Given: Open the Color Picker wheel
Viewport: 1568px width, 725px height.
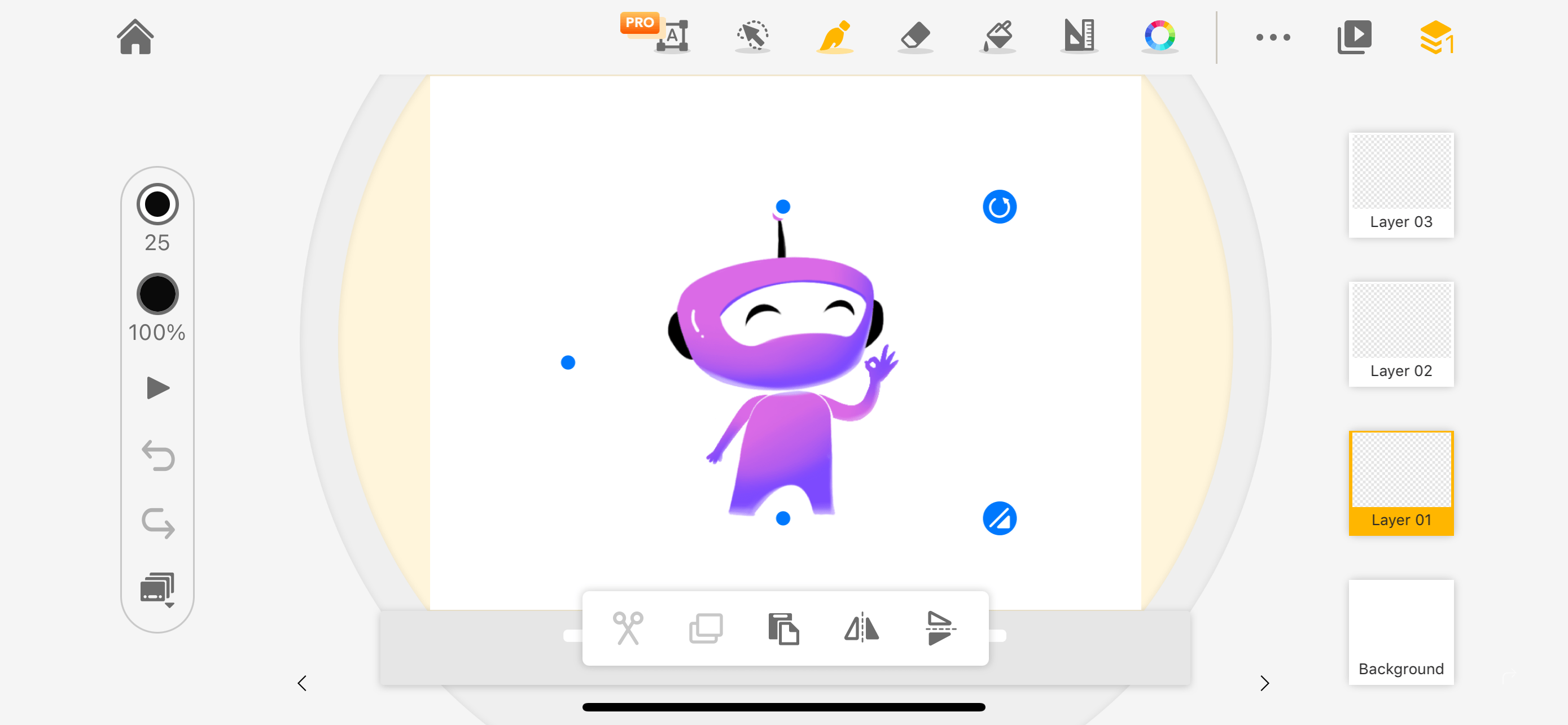Looking at the screenshot, I should click(x=1159, y=37).
